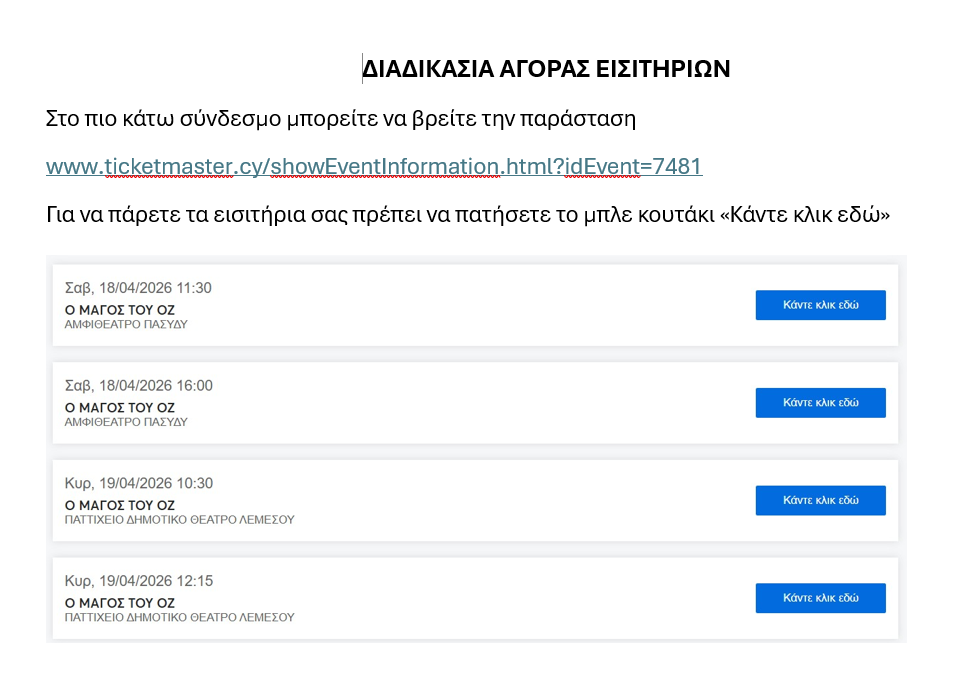Select the date text "Κυρ, 19/04/2026 12:15"
Screen dimensions: 954x682
(138, 581)
